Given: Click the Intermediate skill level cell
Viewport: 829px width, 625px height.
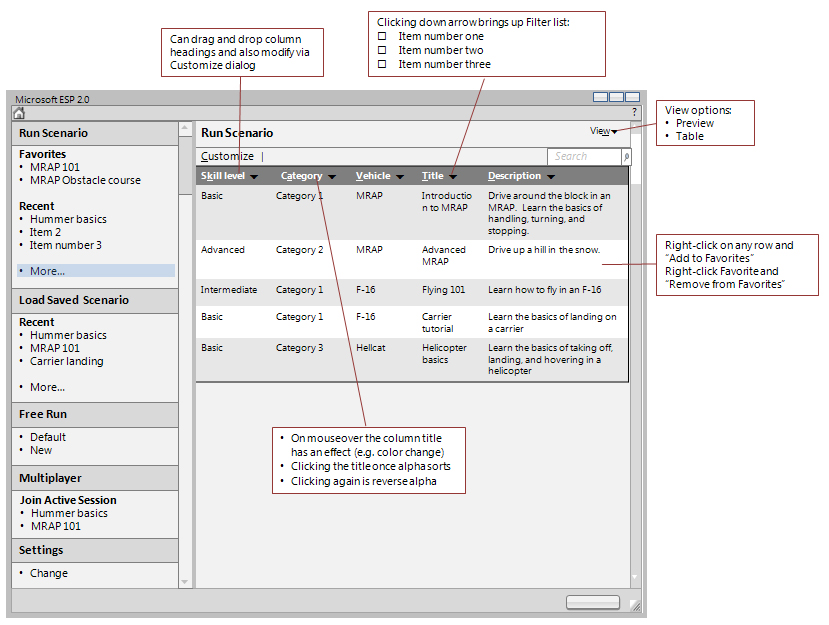Looking at the screenshot, I should coord(228,290).
